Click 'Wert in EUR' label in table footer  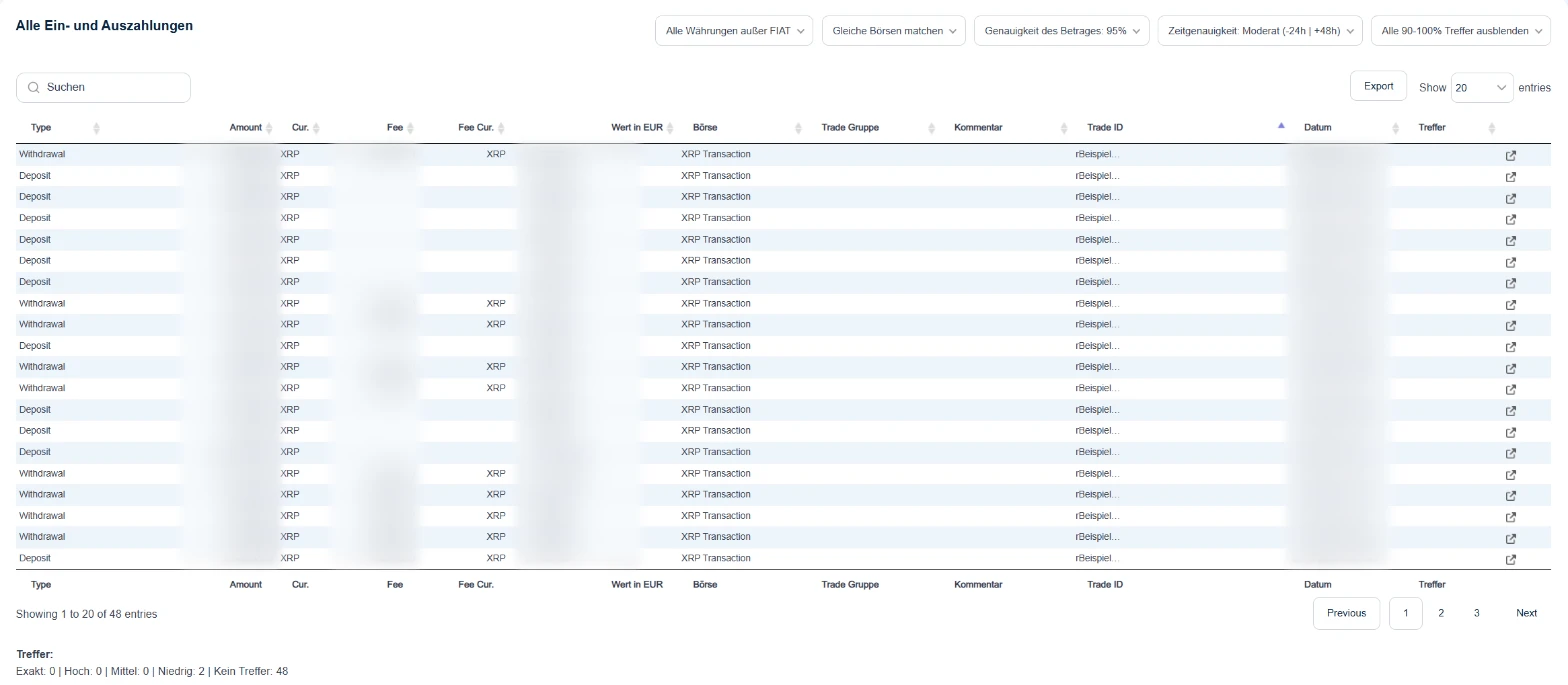coord(637,585)
